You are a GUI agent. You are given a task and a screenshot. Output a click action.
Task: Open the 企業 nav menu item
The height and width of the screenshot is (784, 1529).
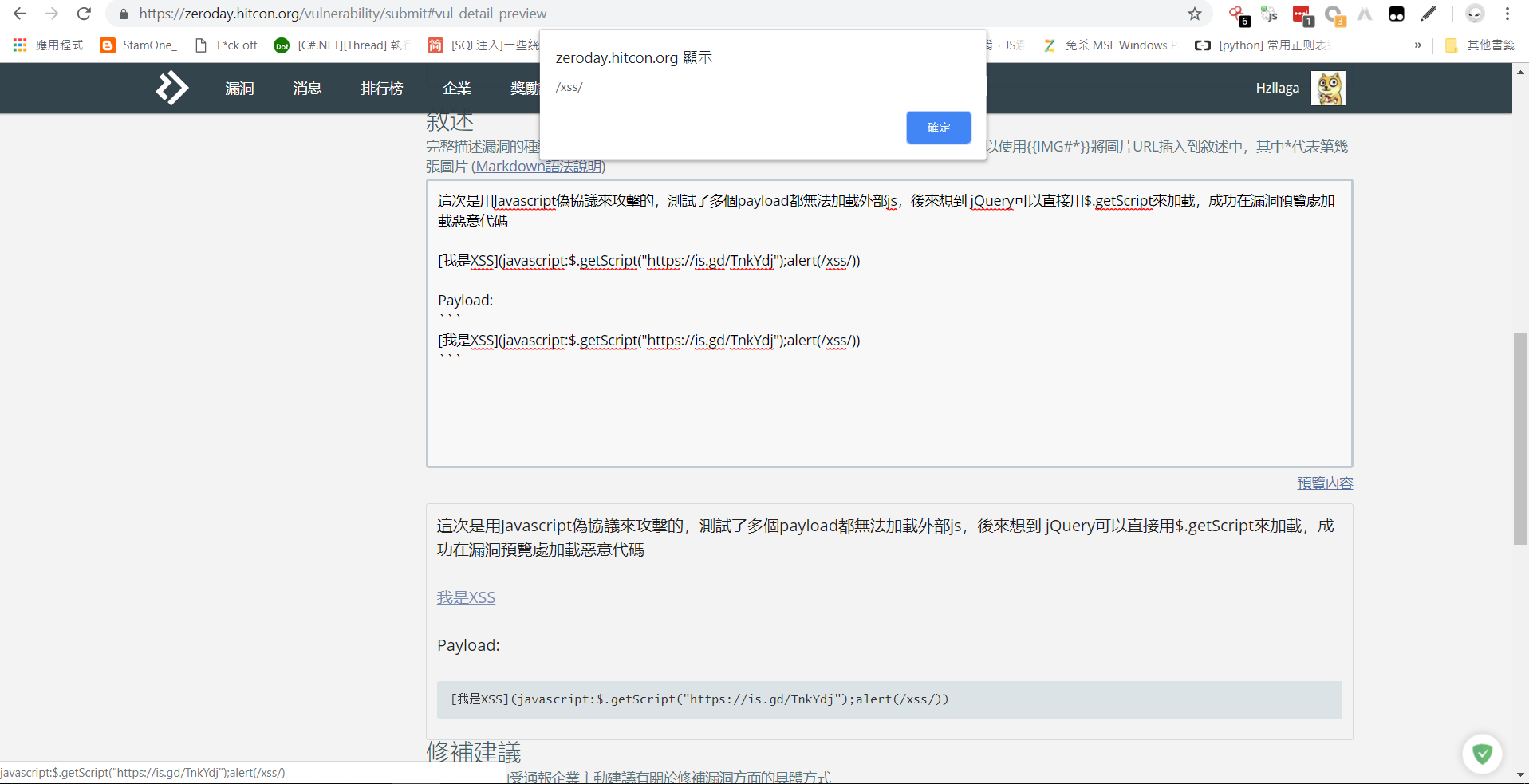click(457, 89)
